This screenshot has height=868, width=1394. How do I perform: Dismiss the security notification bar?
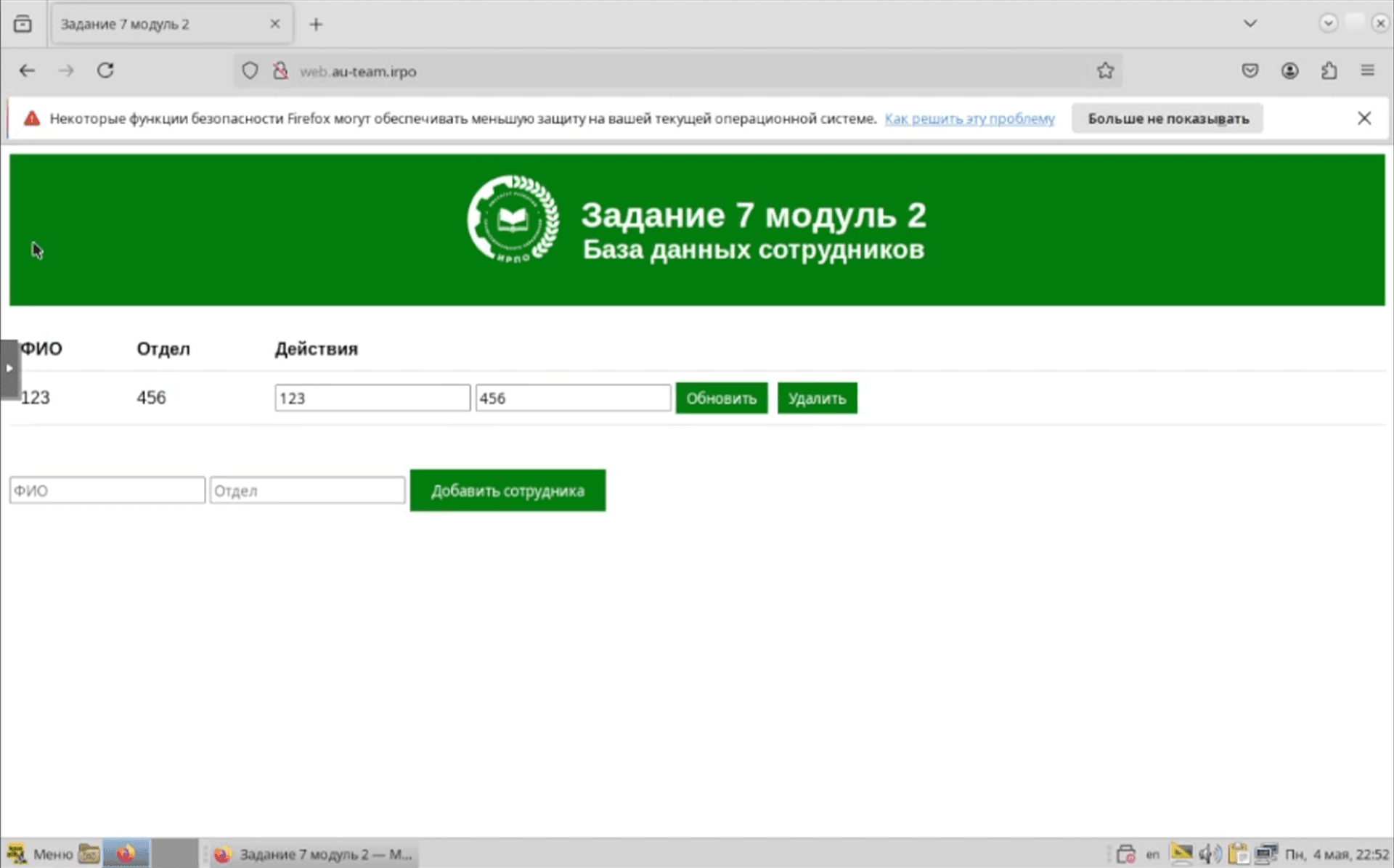coord(1364,118)
